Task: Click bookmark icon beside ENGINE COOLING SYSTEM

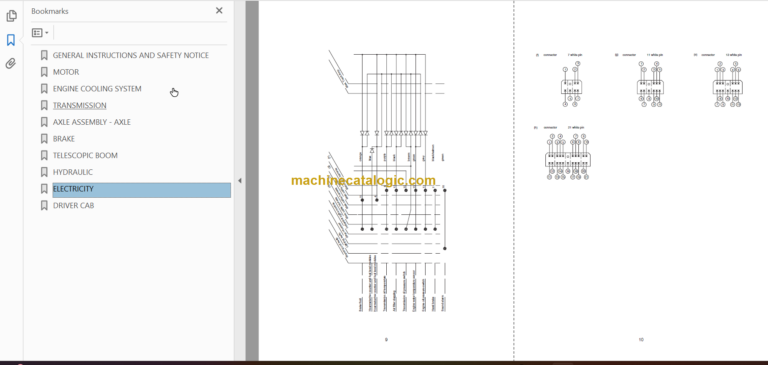Action: [x=44, y=89]
